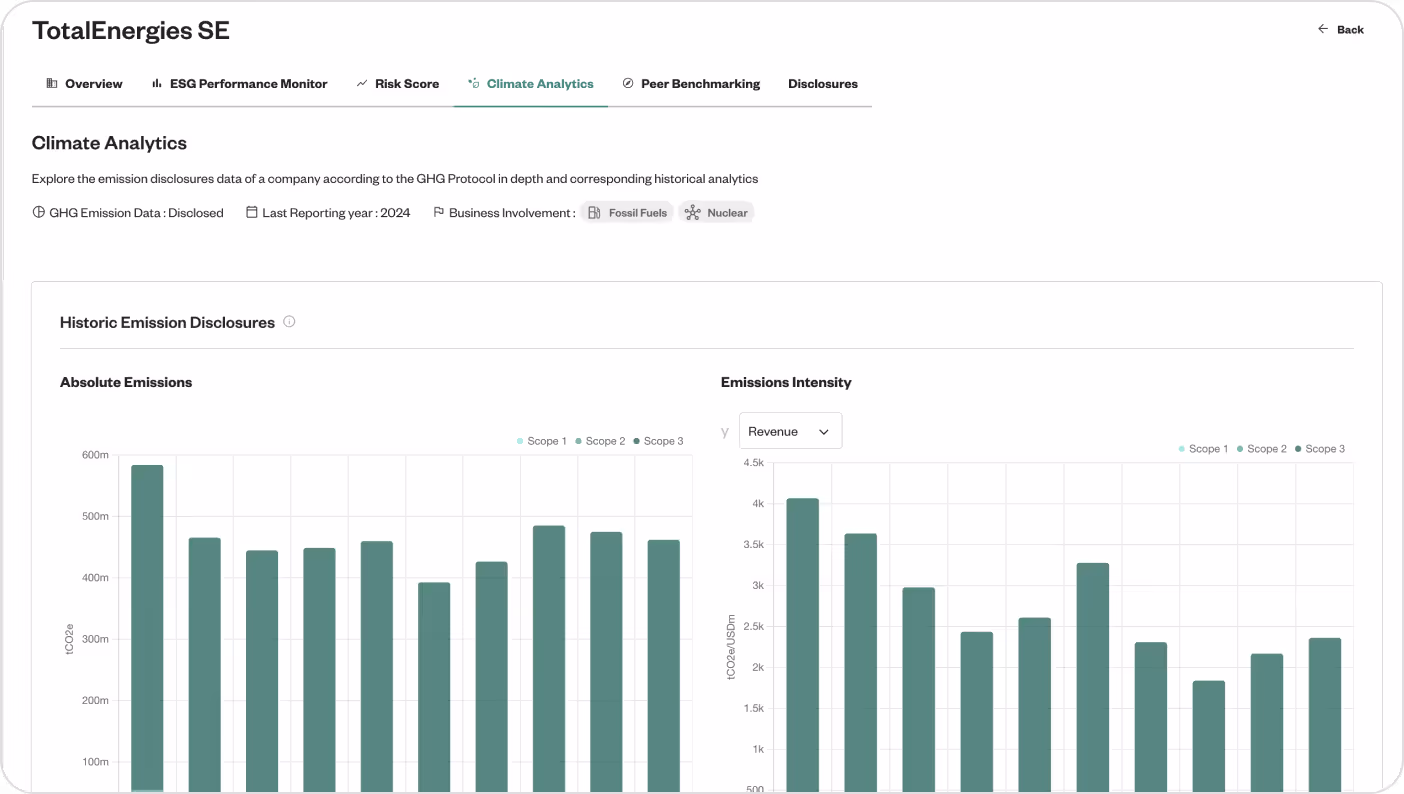Toggle Scope 2 in Emissions Intensity legend
This screenshot has width=1404, height=794.
click(1261, 449)
